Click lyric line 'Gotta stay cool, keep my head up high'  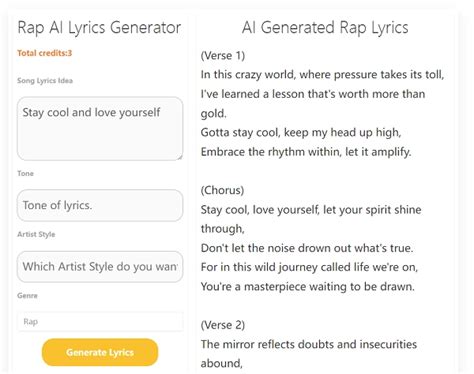tap(301, 133)
